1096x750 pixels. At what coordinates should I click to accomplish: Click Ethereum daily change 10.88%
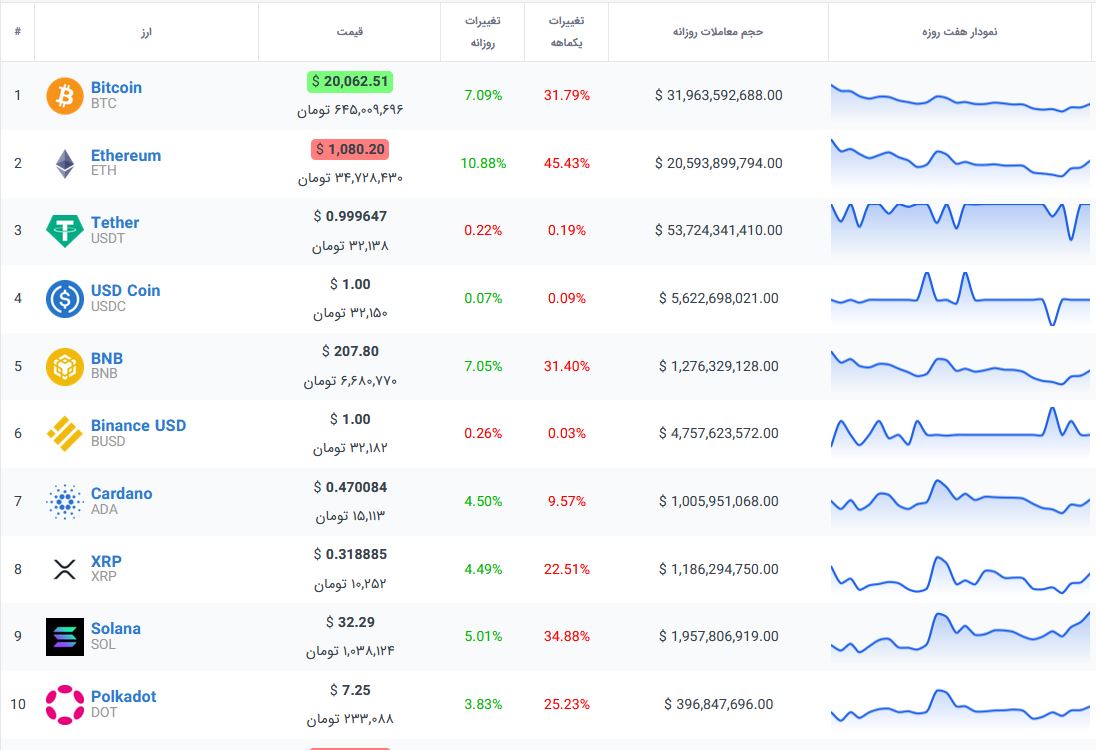click(483, 163)
